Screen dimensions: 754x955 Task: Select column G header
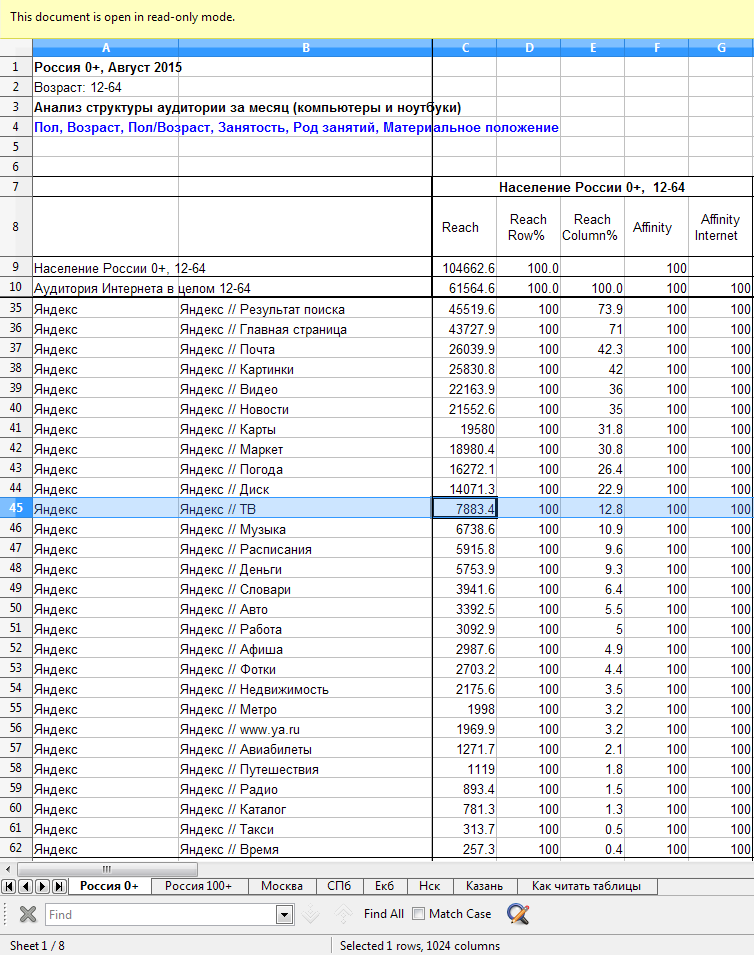[x=721, y=48]
